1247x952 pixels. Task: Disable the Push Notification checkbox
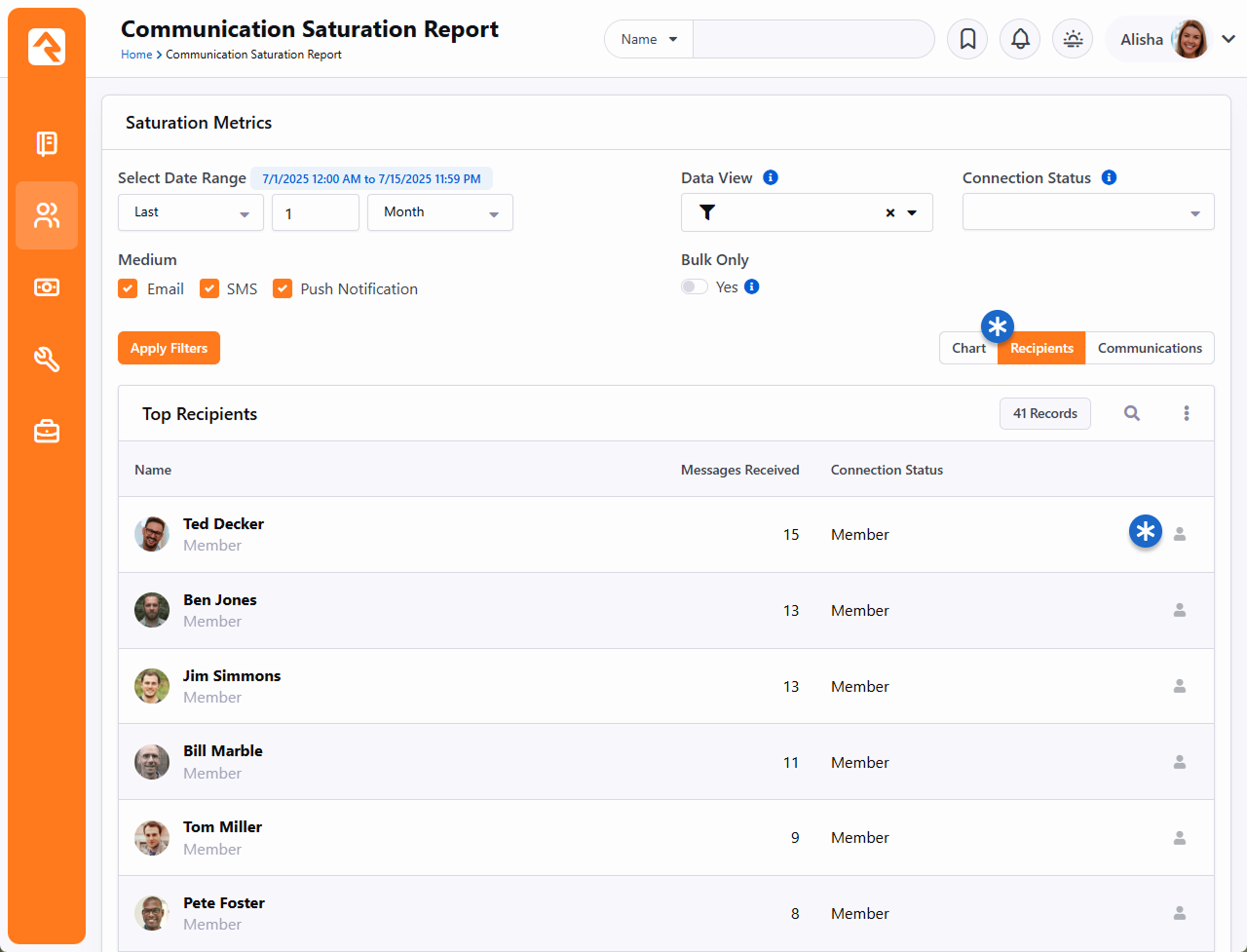click(283, 288)
